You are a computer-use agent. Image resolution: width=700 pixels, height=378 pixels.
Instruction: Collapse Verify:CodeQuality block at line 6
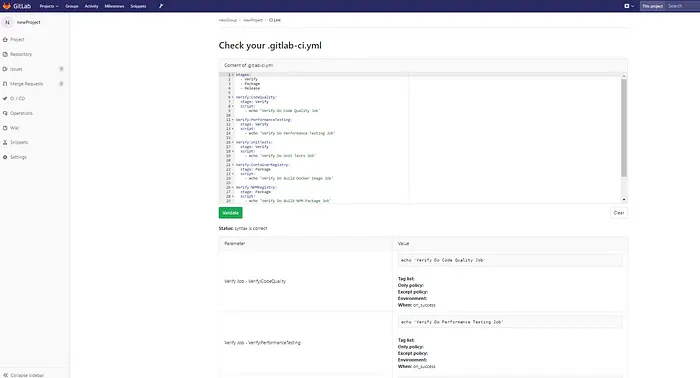coord(233,97)
